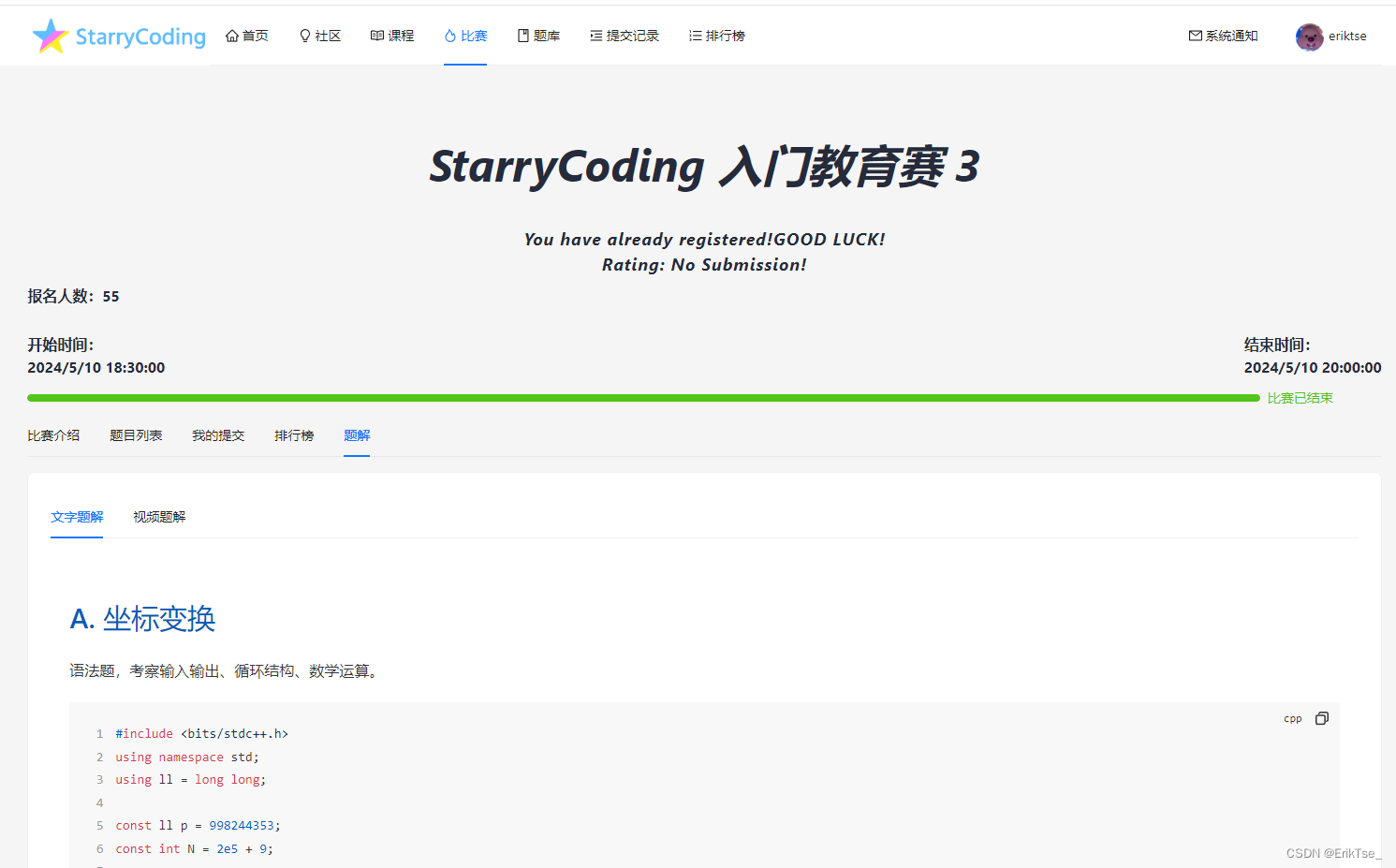Switch to the 比赛介绍 tab
This screenshot has height=868, width=1396.
[53, 435]
